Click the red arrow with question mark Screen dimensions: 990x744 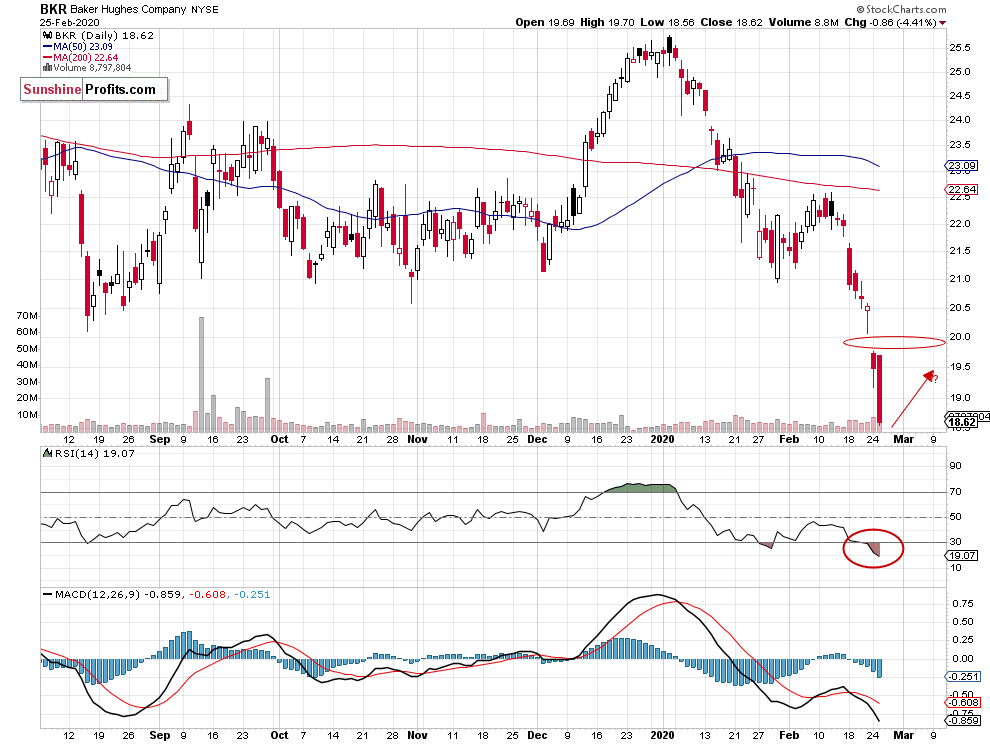(914, 399)
